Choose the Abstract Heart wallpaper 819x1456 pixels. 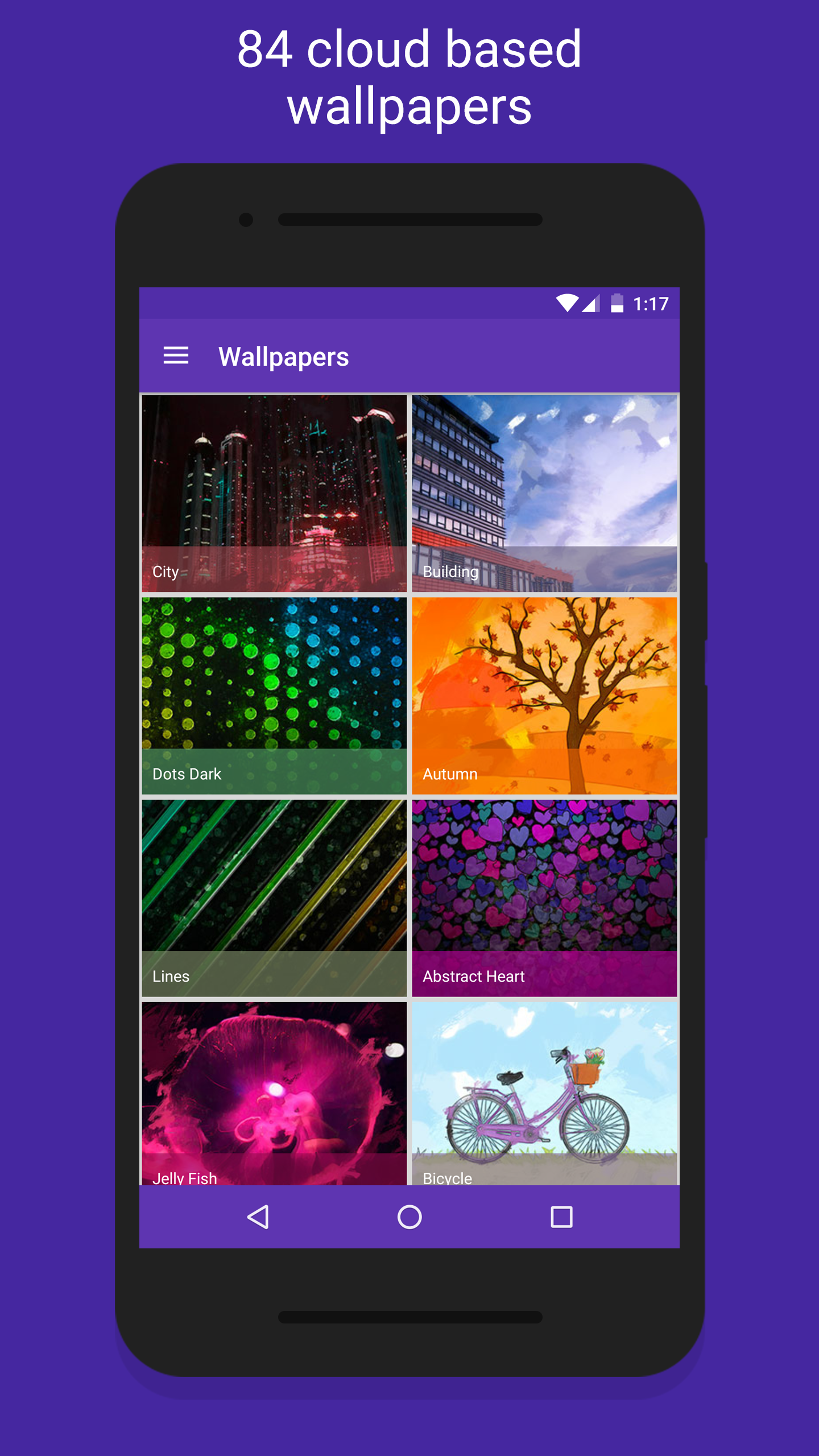(544, 898)
